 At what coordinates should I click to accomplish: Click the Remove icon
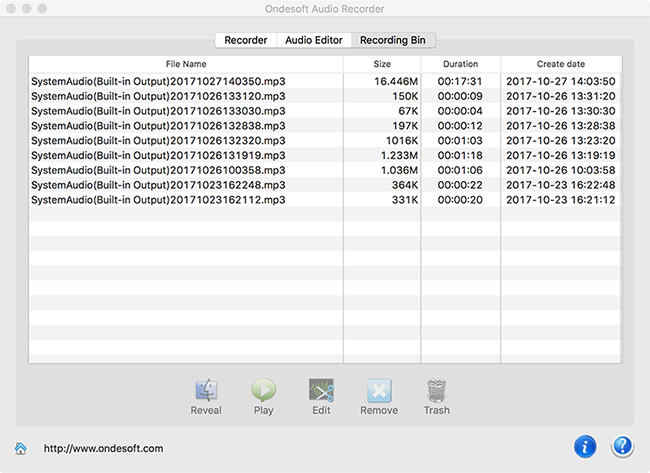click(379, 390)
